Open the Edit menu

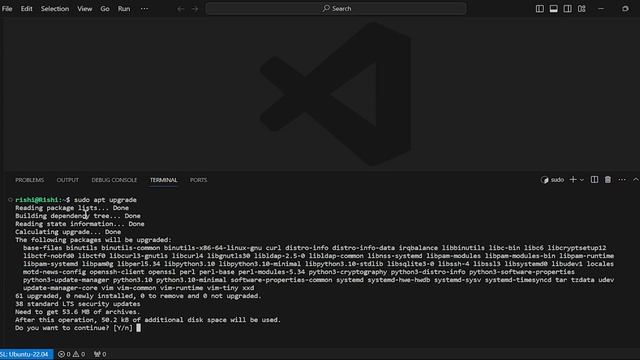coord(27,9)
